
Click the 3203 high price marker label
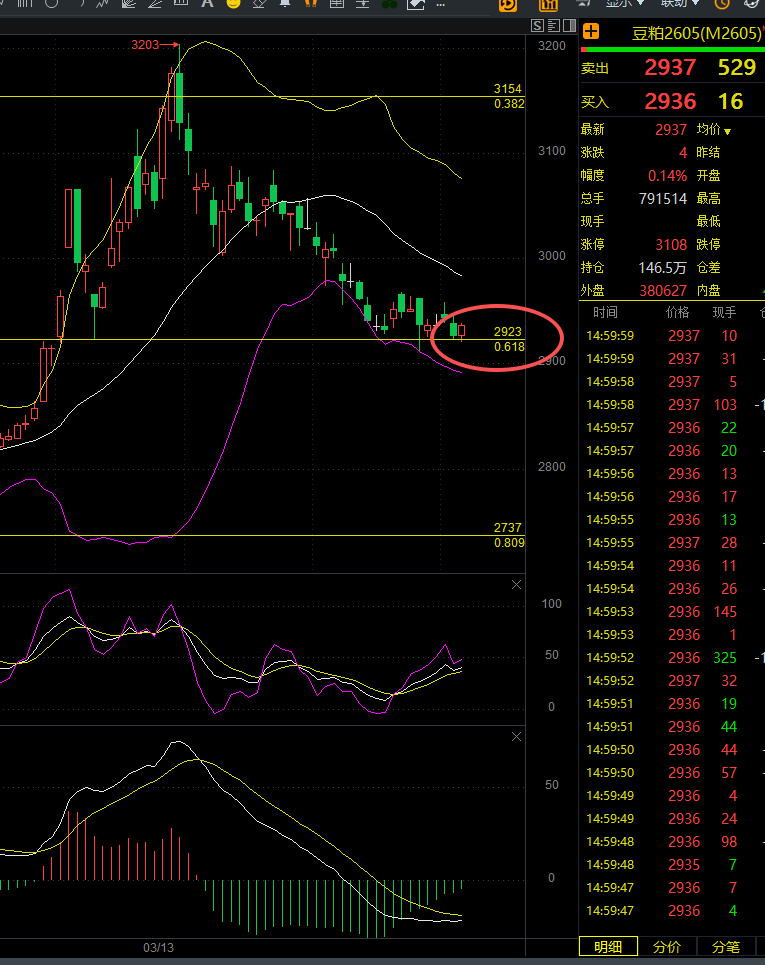pyautogui.click(x=145, y=45)
